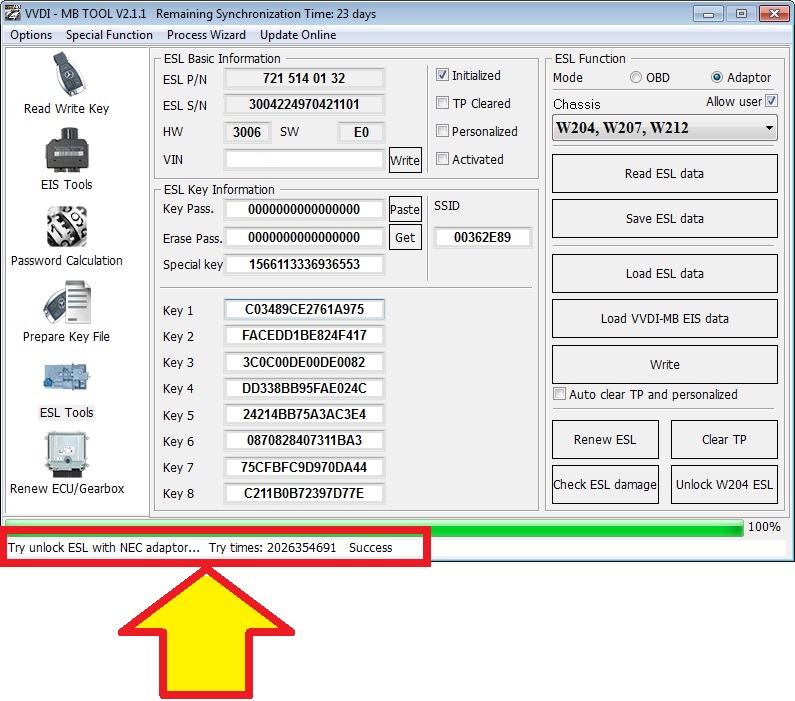Click the Save ESL data button
The width and height of the screenshot is (795, 701).
pos(664,218)
